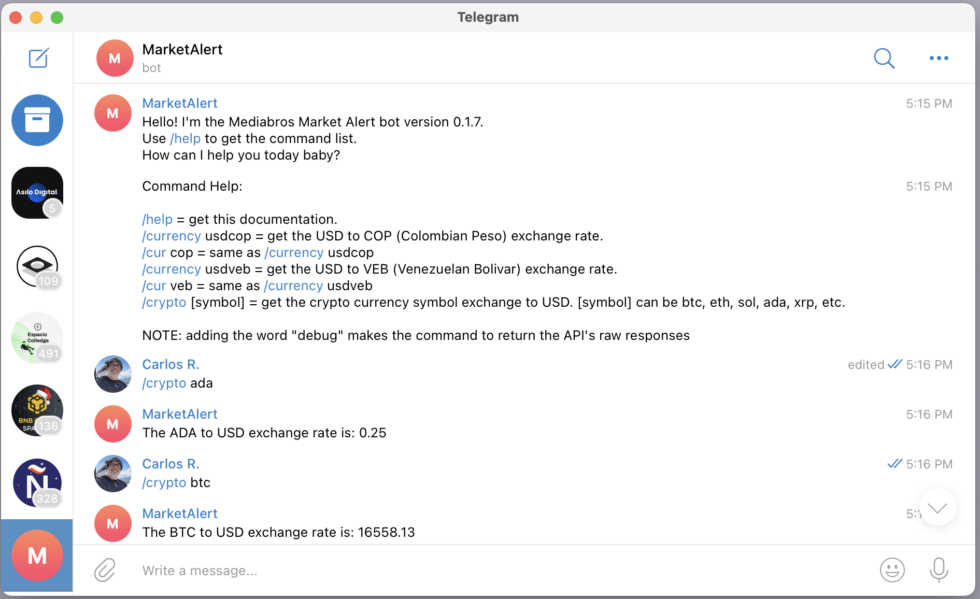Click the MarketAlert bot name in header
The height and width of the screenshot is (599, 980).
(183, 49)
